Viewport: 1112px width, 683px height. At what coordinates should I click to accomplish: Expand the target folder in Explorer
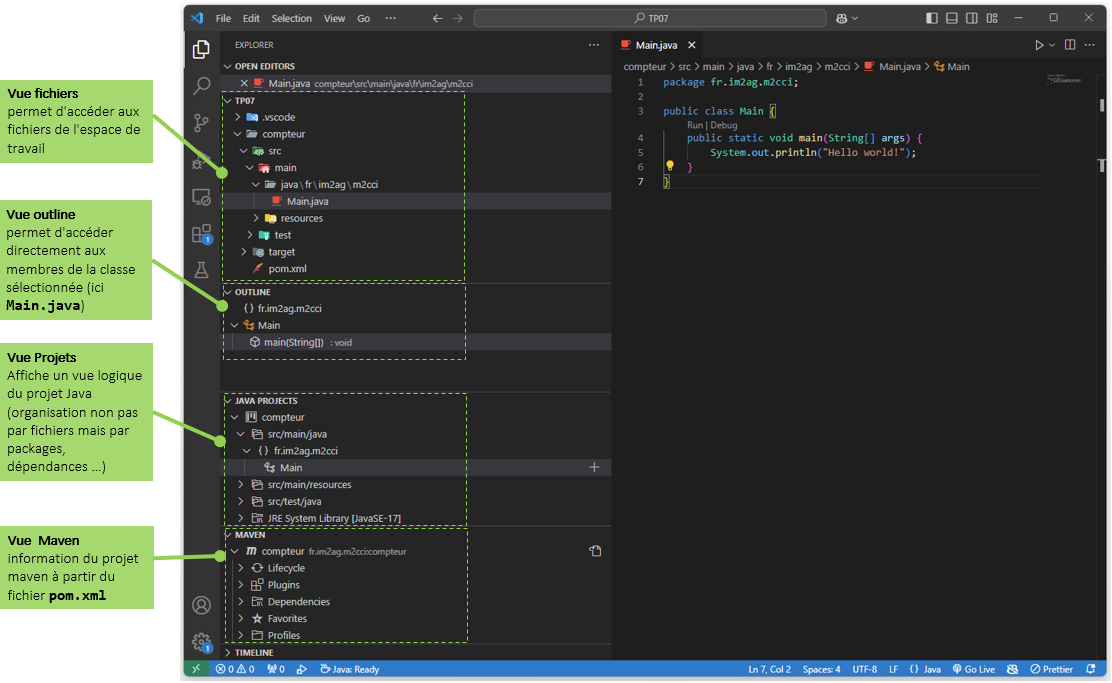[281, 252]
